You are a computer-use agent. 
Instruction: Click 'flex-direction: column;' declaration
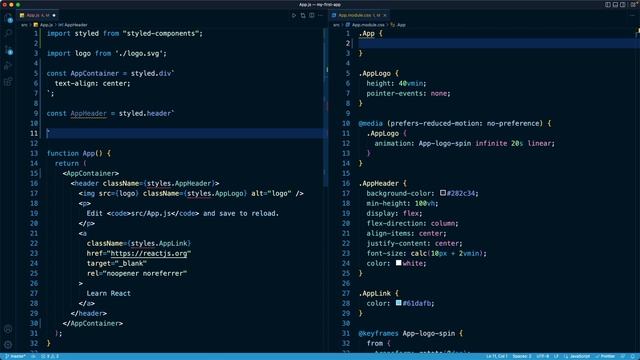coord(412,223)
